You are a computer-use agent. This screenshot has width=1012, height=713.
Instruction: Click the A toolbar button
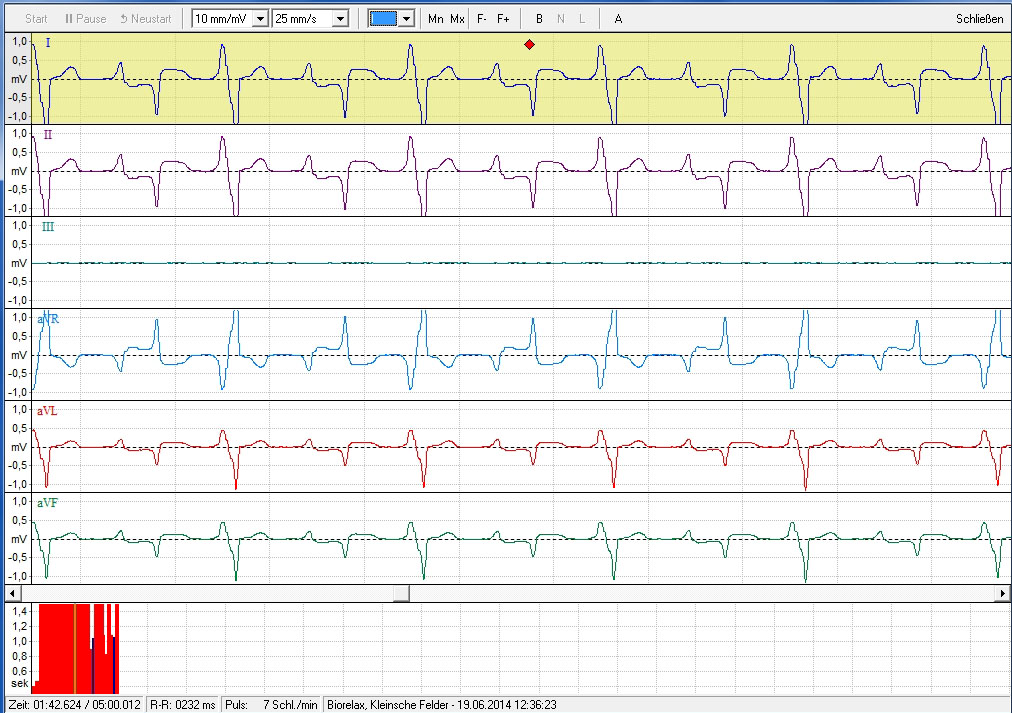pos(618,19)
